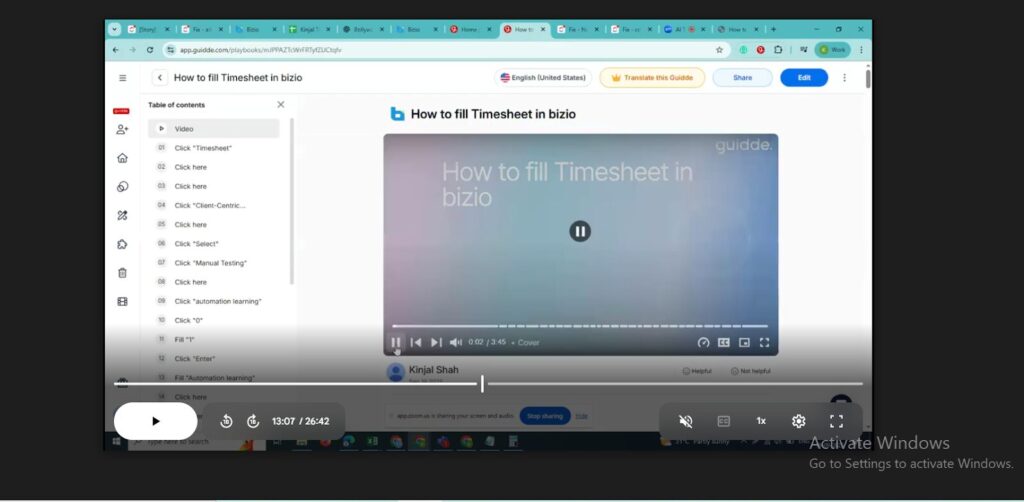Close the Table of contents panel
Image resolution: width=1024 pixels, height=502 pixels.
[281, 105]
